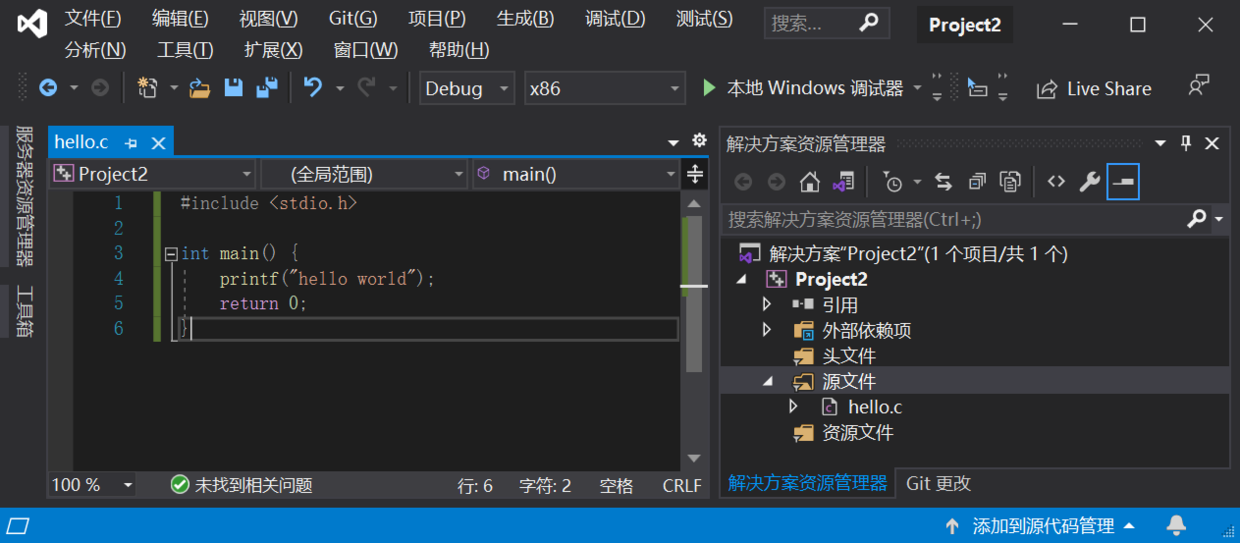The image size is (1240, 543).
Task: Click the new project icon in toolbar
Action: pos(148,88)
